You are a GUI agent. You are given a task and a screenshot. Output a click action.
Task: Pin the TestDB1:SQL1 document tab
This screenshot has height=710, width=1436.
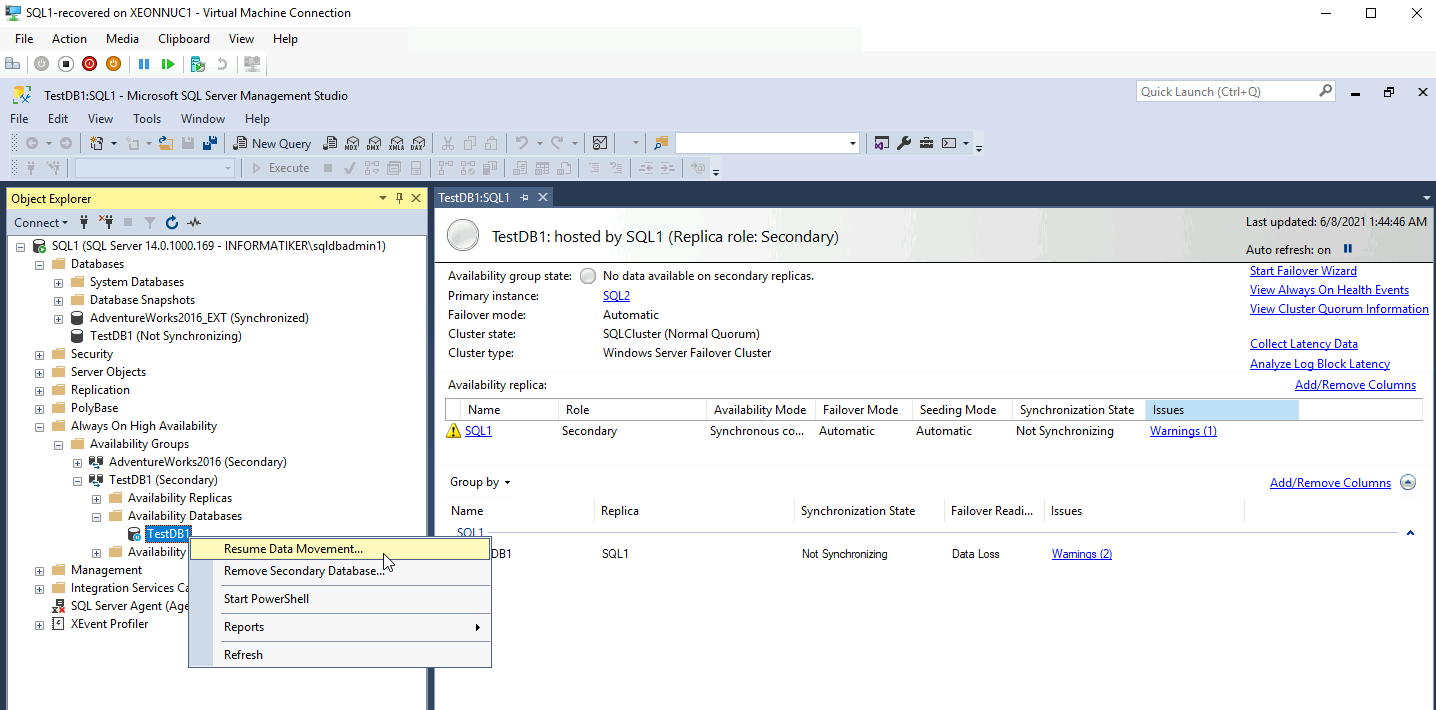[x=524, y=197]
